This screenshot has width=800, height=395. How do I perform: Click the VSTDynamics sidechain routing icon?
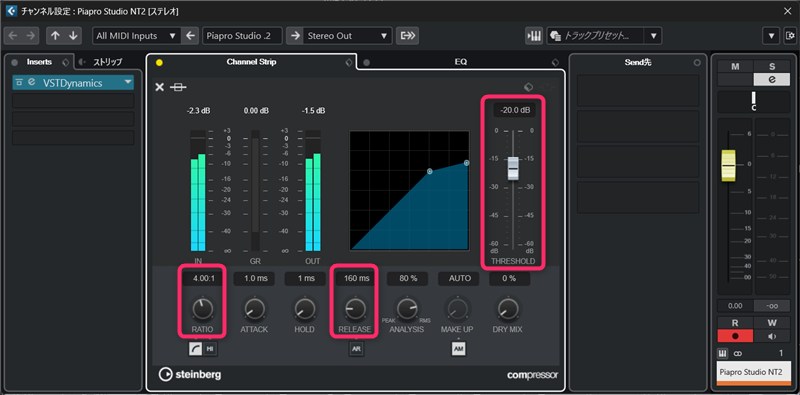[x=19, y=82]
